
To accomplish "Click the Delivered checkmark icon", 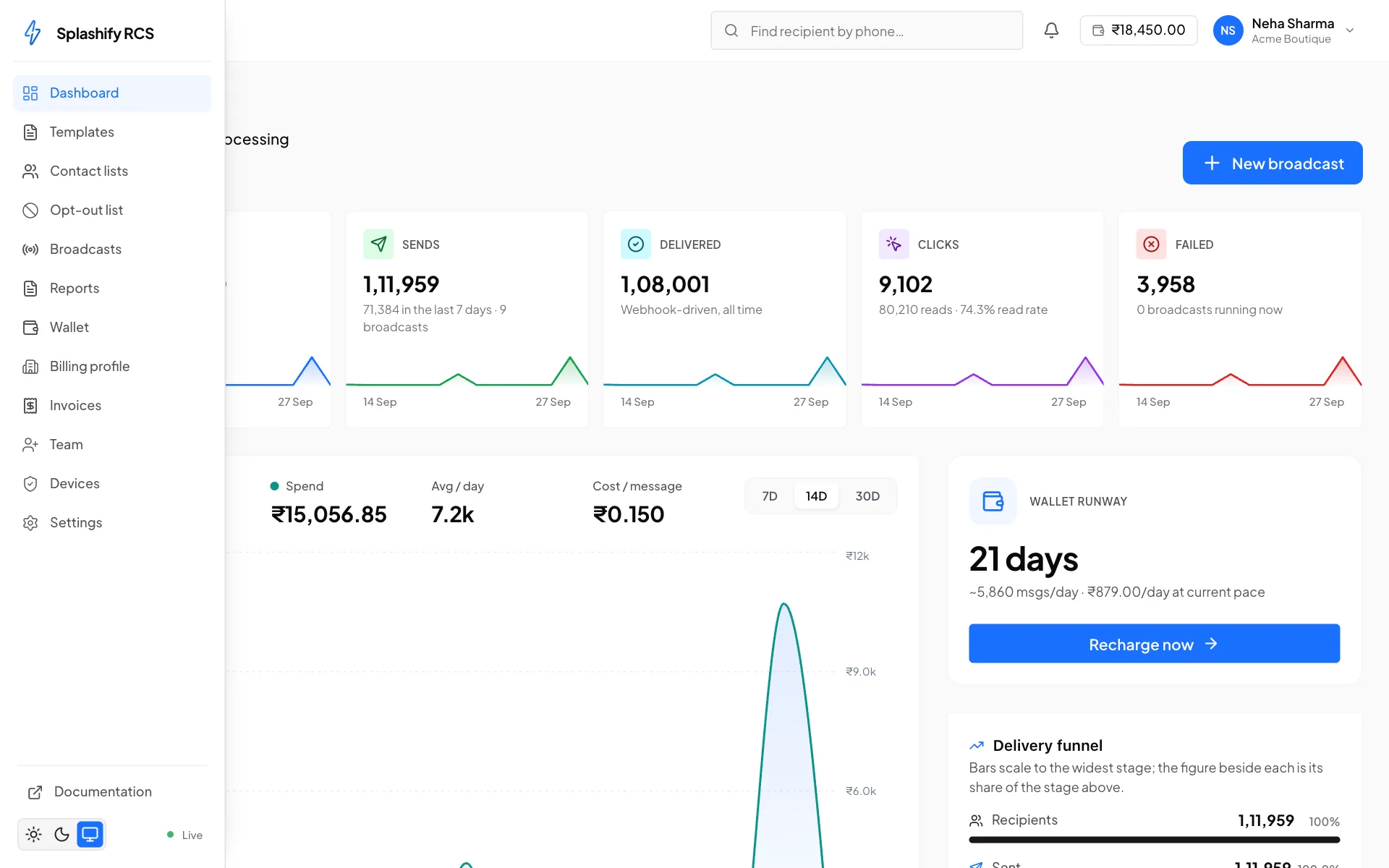I will (636, 244).
